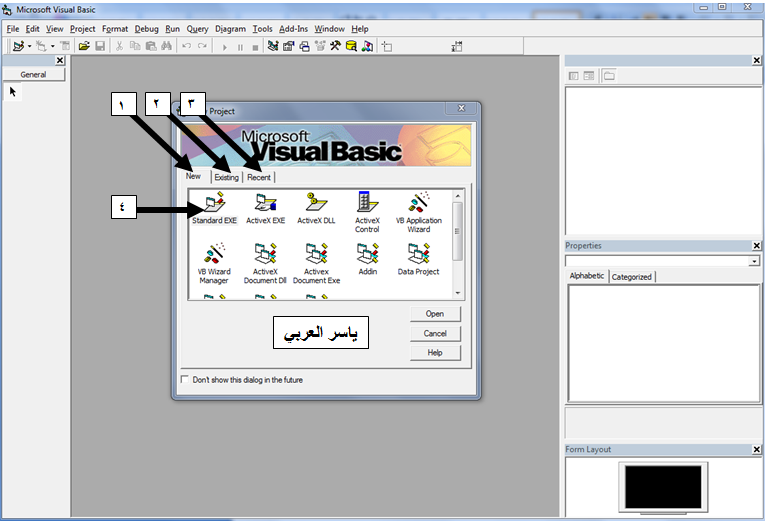Click the Redo arrow icon
This screenshot has width=768, height=523.
coord(202,47)
